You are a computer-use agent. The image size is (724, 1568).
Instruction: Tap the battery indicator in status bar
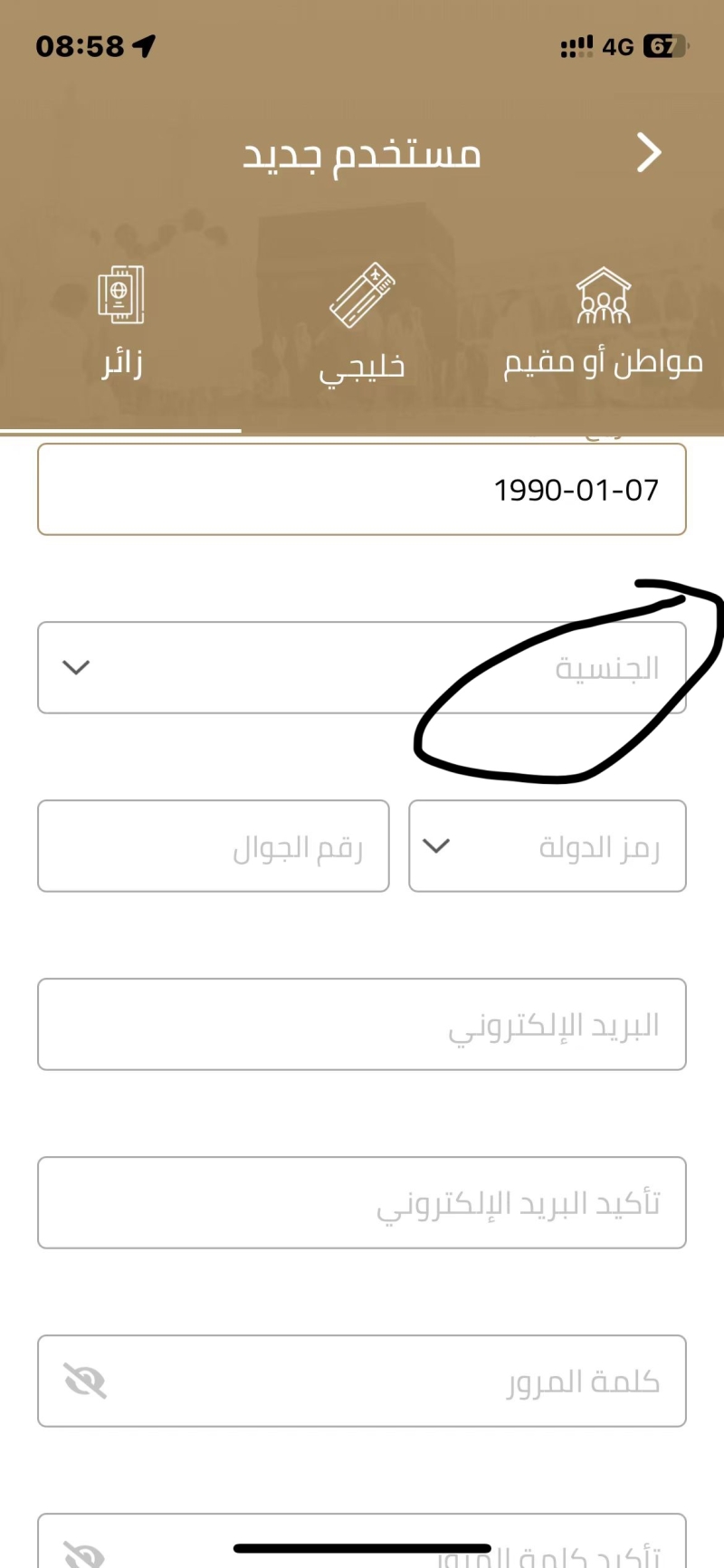(x=665, y=46)
